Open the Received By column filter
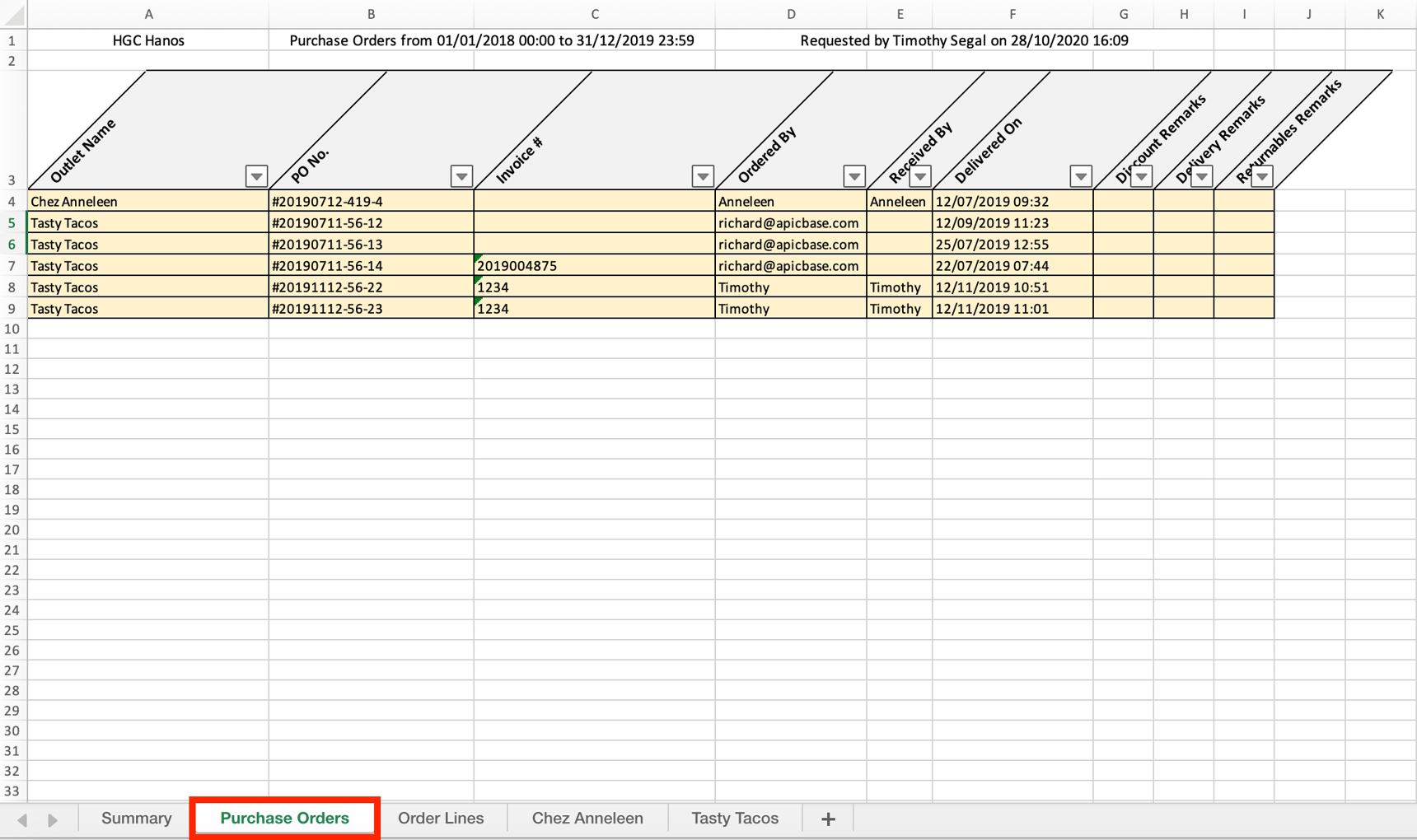The height and width of the screenshot is (840, 1417). pyautogui.click(x=919, y=175)
